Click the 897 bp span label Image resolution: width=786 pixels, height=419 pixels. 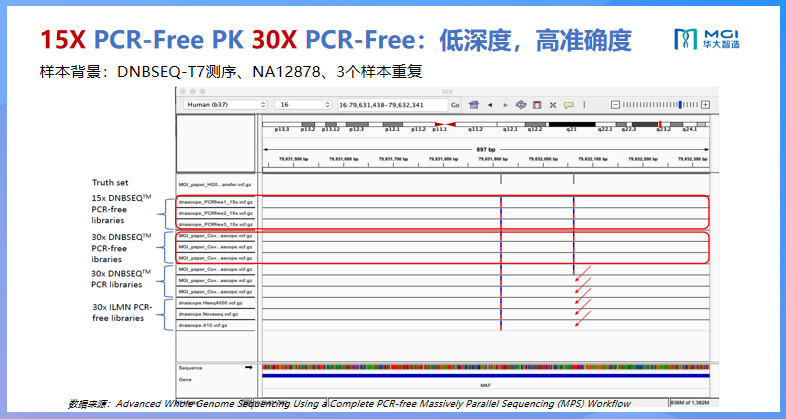(x=486, y=149)
